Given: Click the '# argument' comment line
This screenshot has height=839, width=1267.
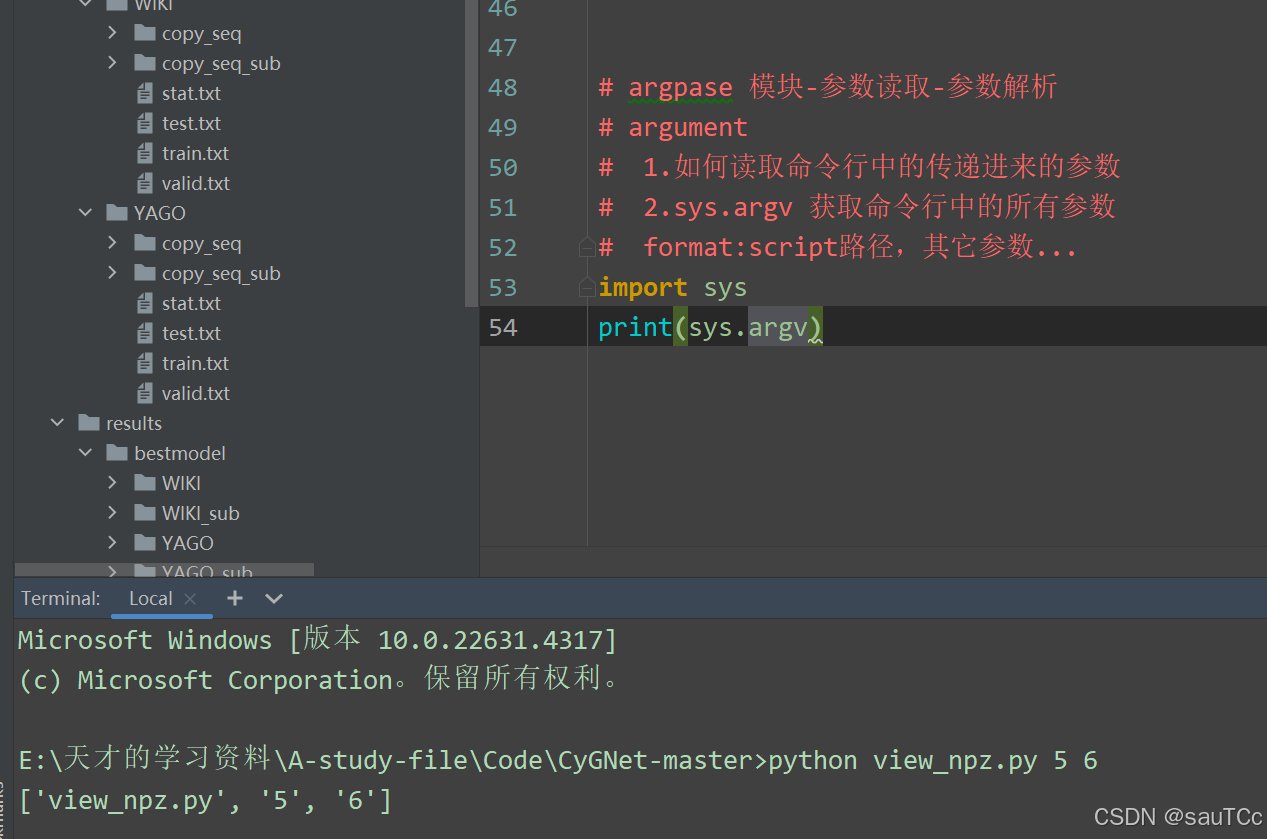Looking at the screenshot, I should pos(673,127).
